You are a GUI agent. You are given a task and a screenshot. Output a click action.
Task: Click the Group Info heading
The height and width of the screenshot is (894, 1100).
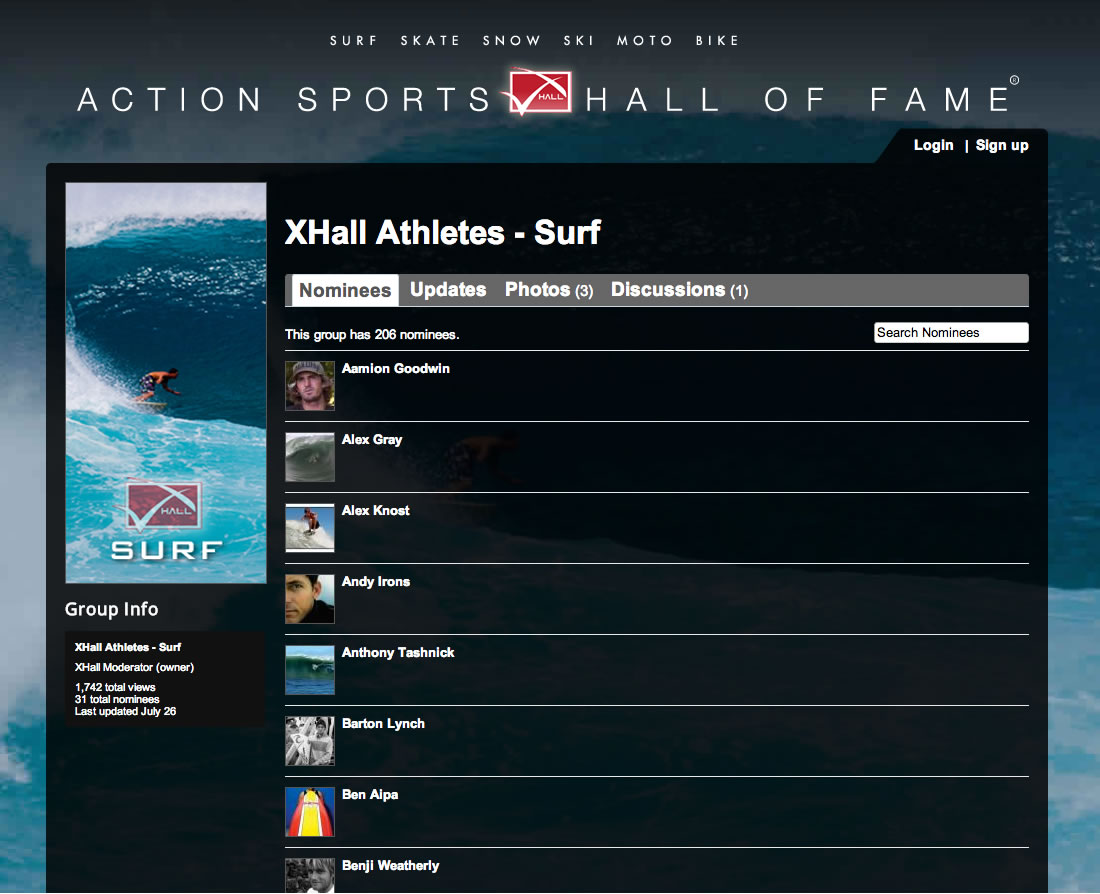click(x=112, y=609)
